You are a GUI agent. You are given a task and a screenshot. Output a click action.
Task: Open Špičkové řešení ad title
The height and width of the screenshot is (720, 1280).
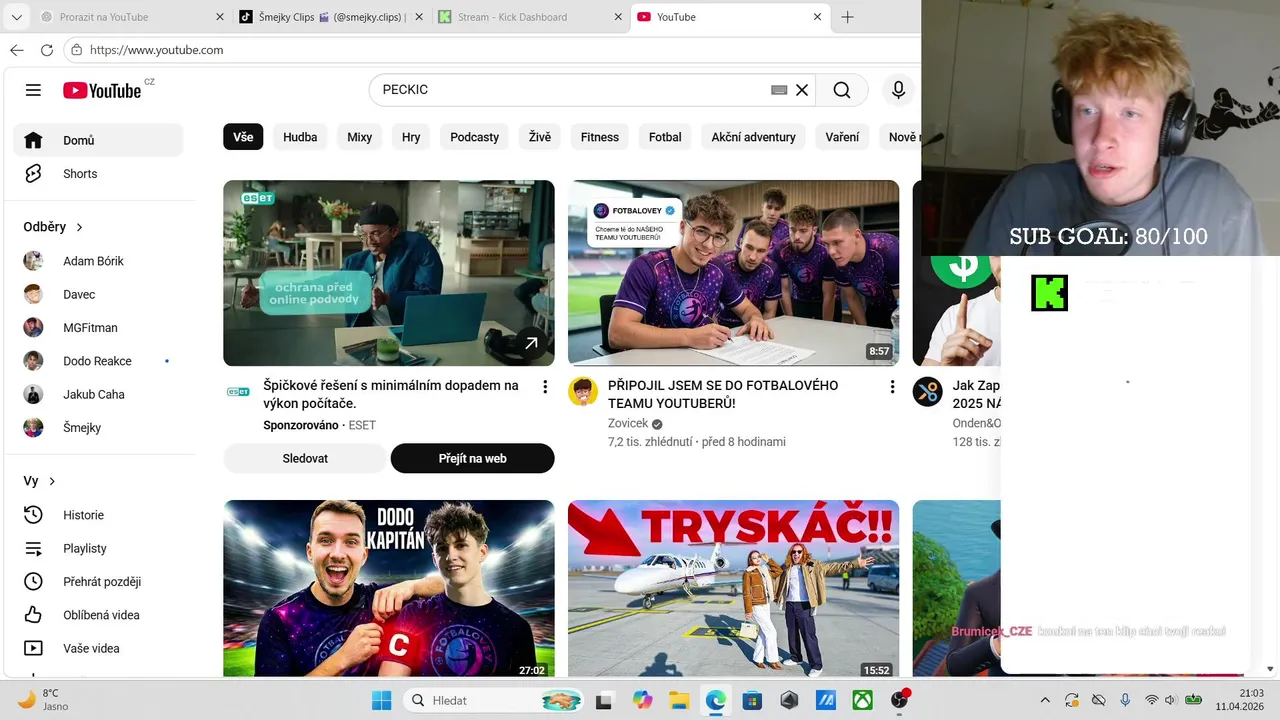point(391,394)
